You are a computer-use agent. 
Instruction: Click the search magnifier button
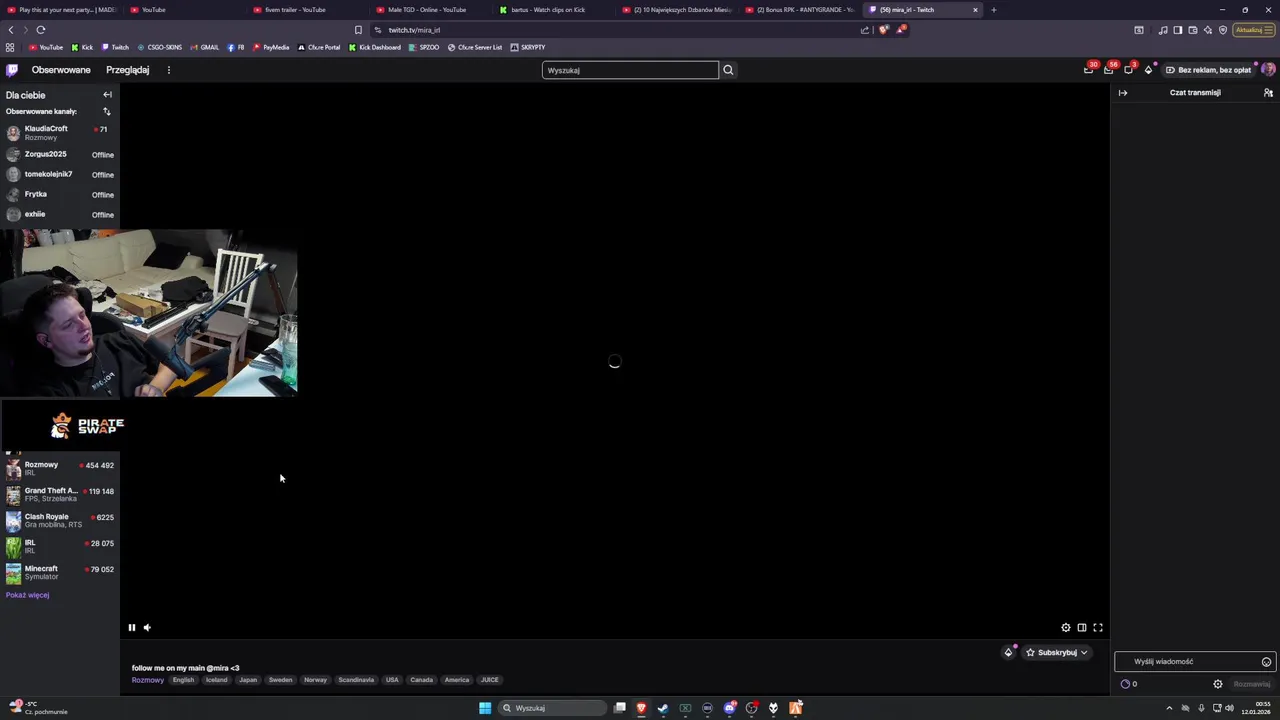[728, 70]
